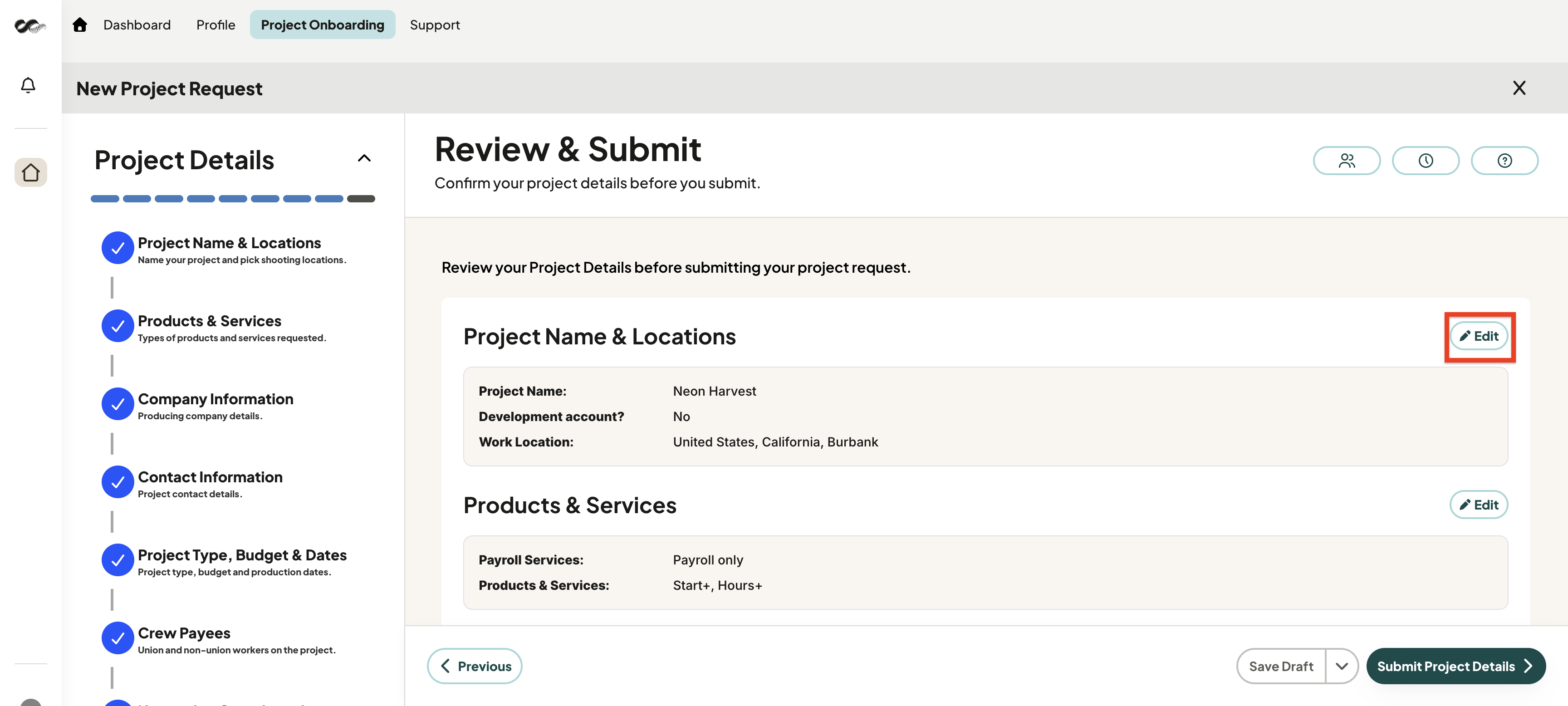Click checkmark icon for Project Type, Budget & Dates
Image resolution: width=1568 pixels, height=706 pixels.
[x=118, y=559]
